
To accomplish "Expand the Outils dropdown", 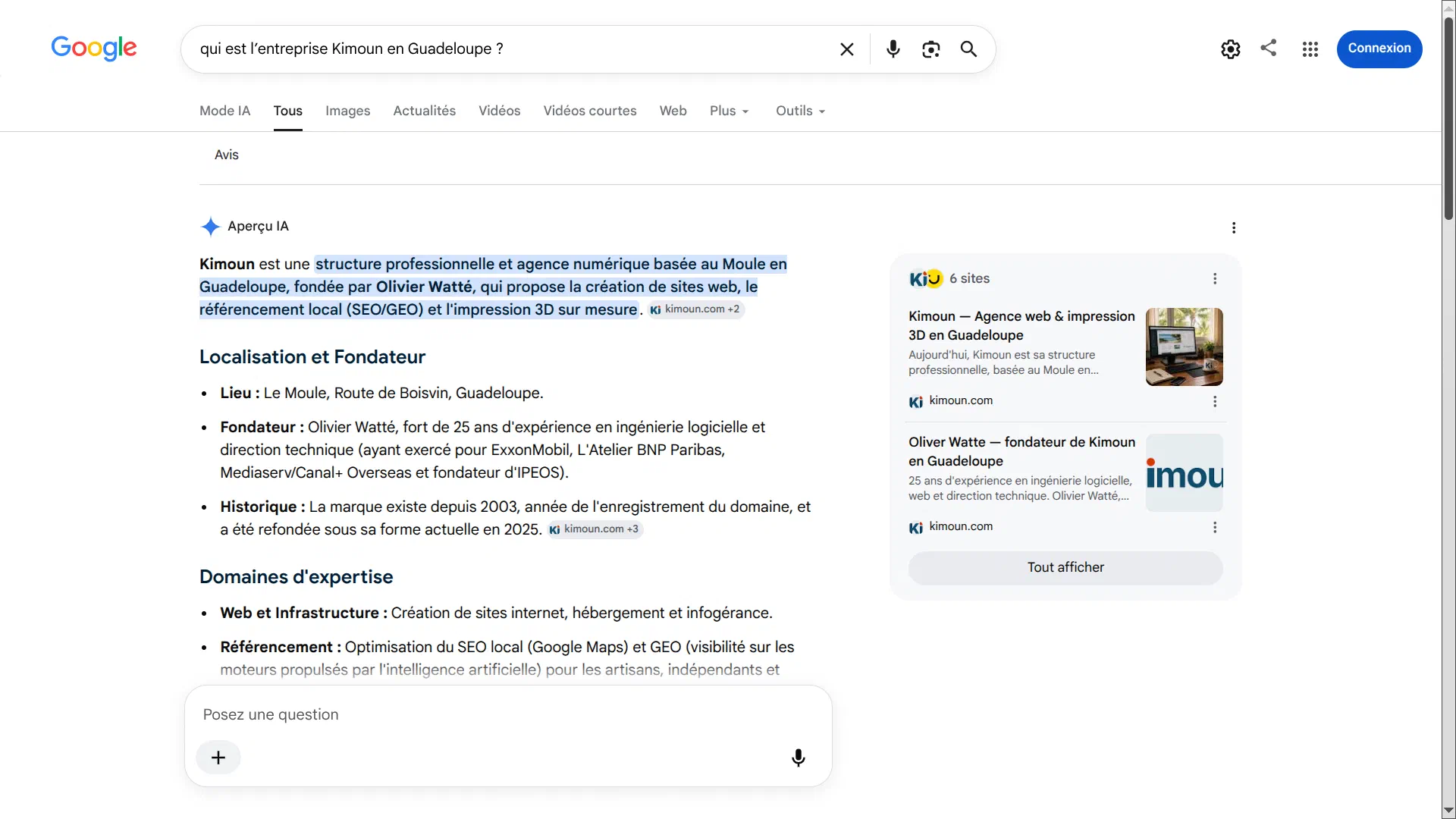I will pos(801,111).
